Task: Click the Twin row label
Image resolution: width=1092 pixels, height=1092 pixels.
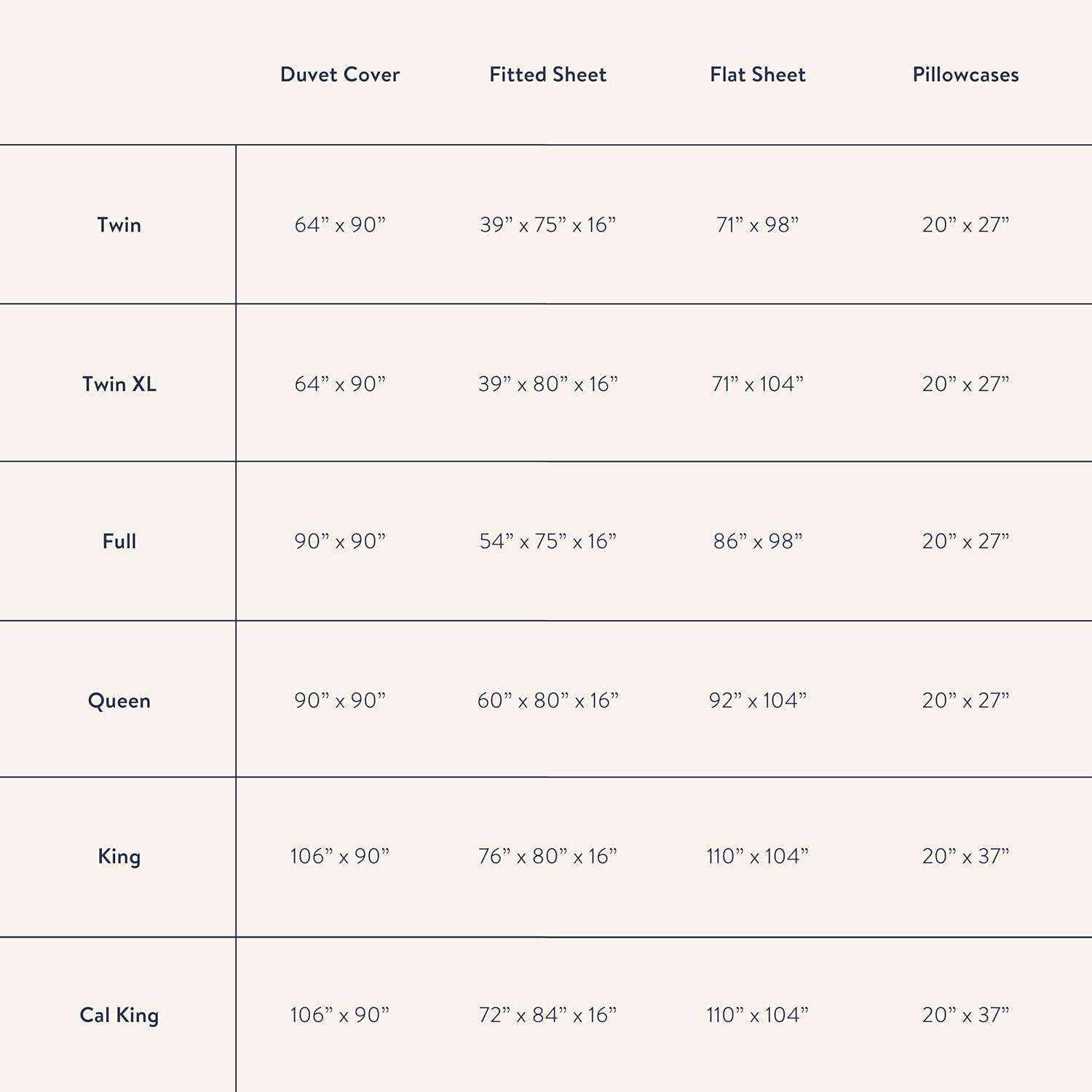Action: coord(119,224)
